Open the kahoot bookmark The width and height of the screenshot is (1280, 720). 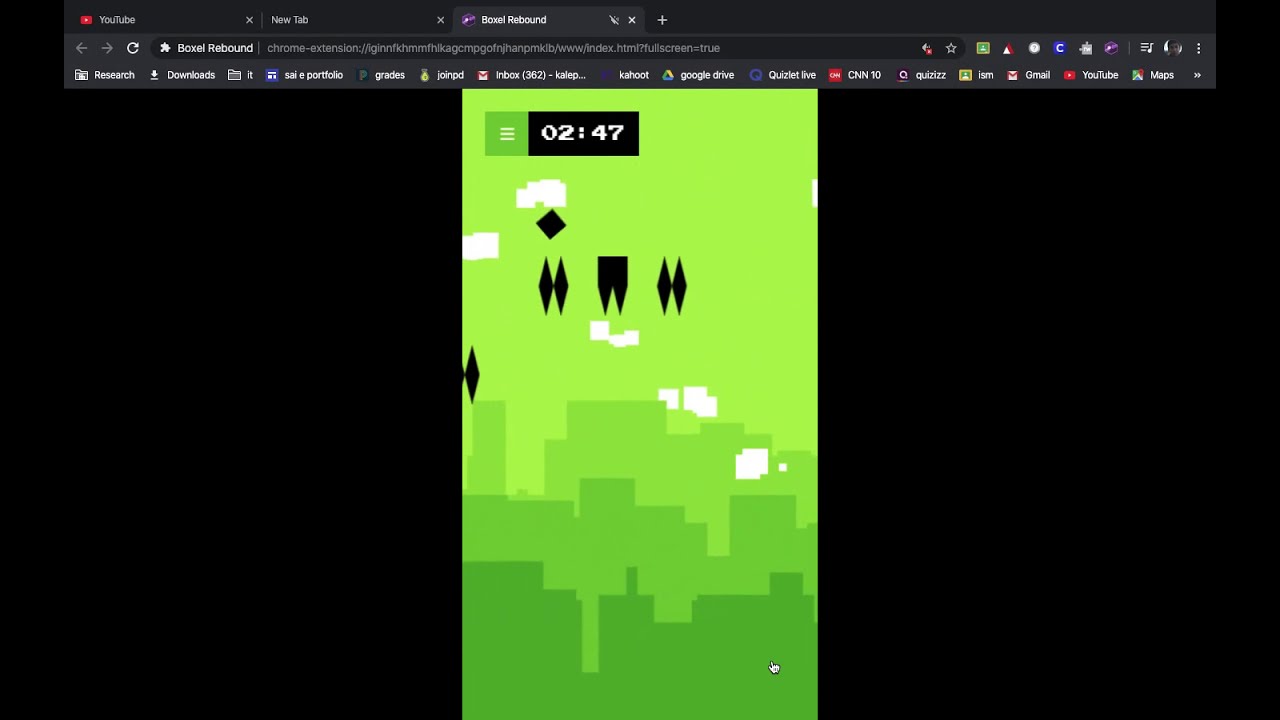click(624, 75)
